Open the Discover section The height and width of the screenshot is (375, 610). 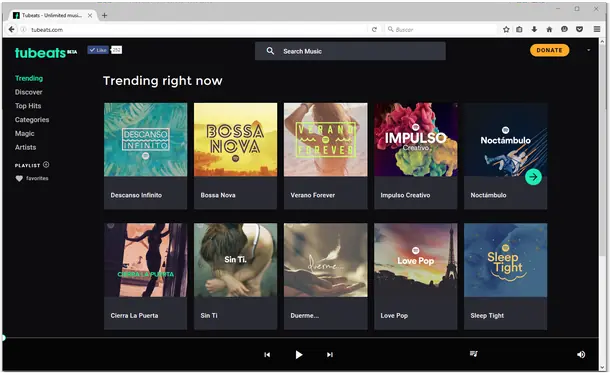[28, 92]
